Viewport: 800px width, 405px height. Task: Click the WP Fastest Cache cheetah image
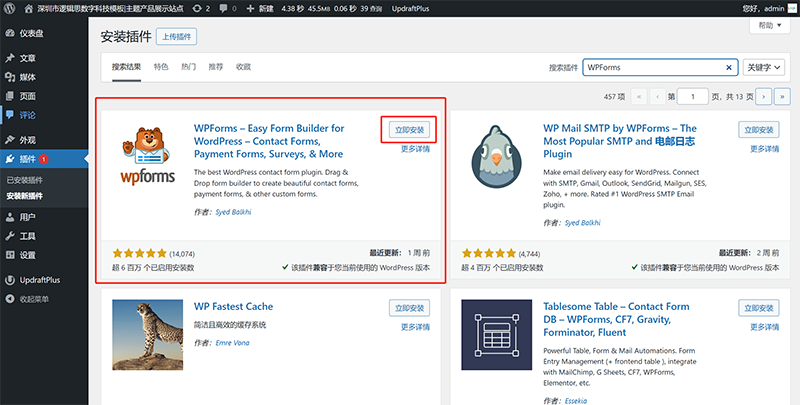click(x=147, y=335)
